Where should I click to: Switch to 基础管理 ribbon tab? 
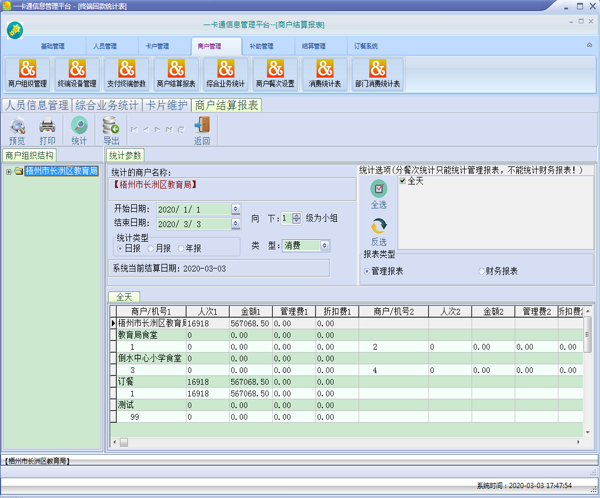(x=53, y=46)
